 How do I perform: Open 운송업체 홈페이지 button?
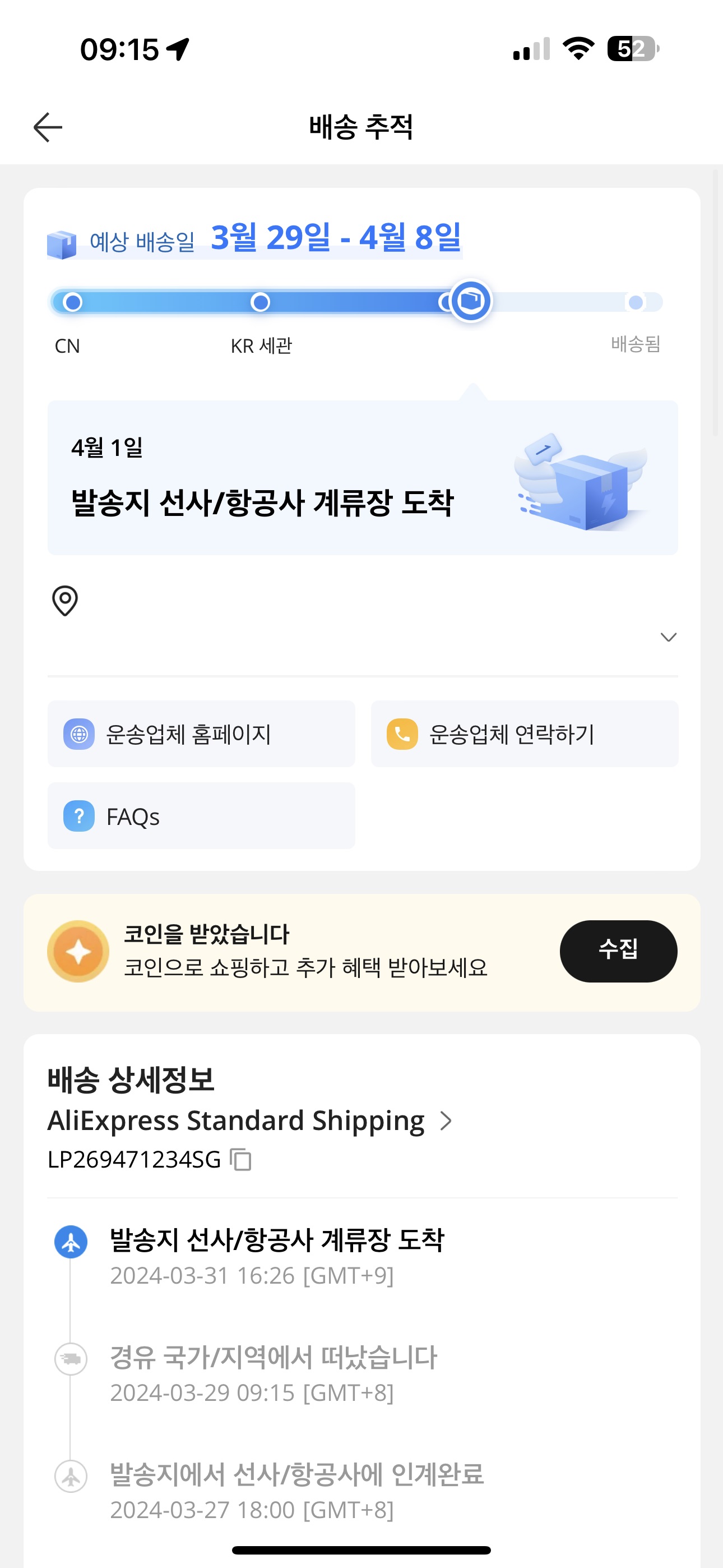click(x=201, y=734)
